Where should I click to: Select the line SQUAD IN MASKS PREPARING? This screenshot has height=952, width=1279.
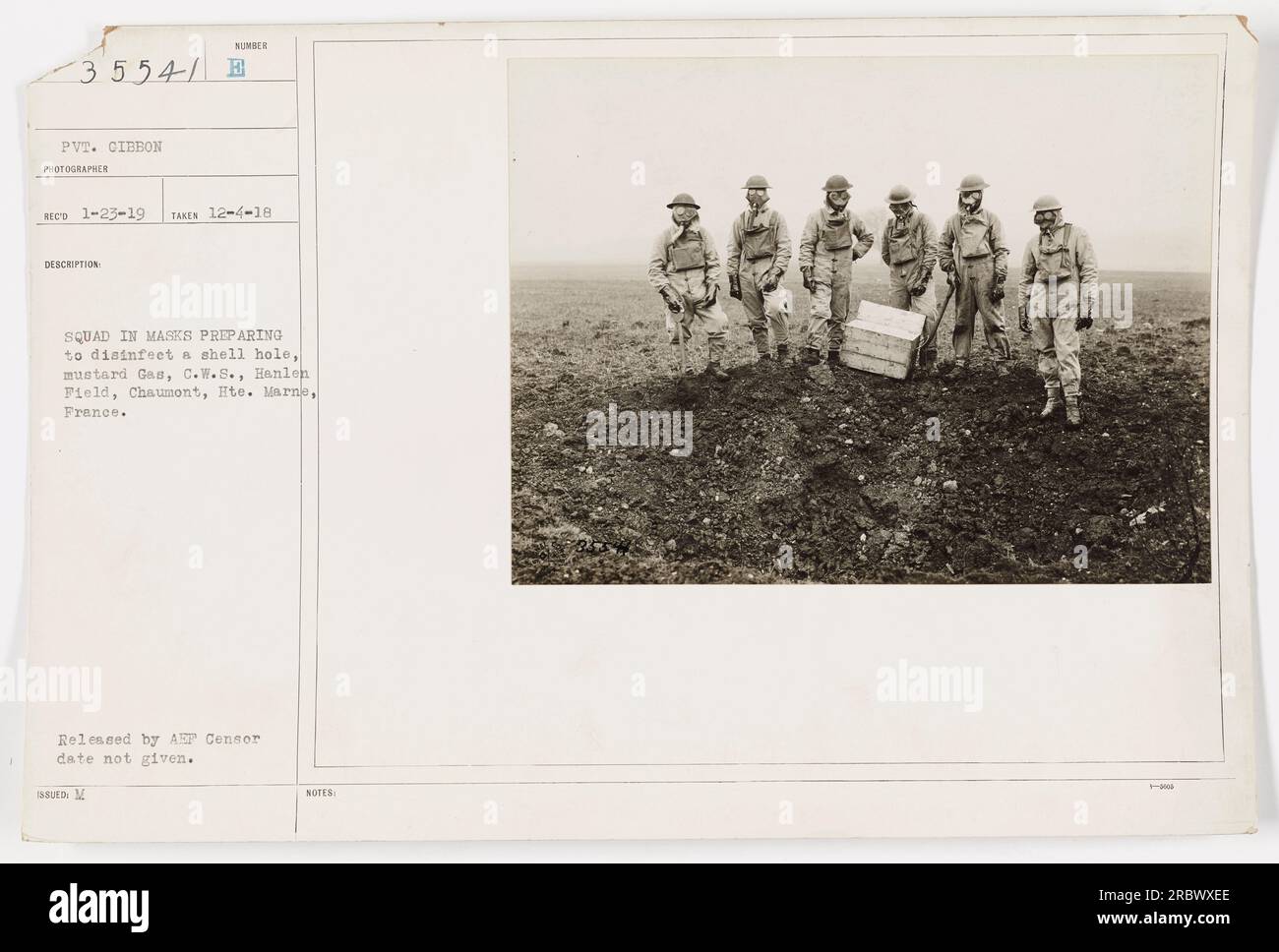click(173, 335)
